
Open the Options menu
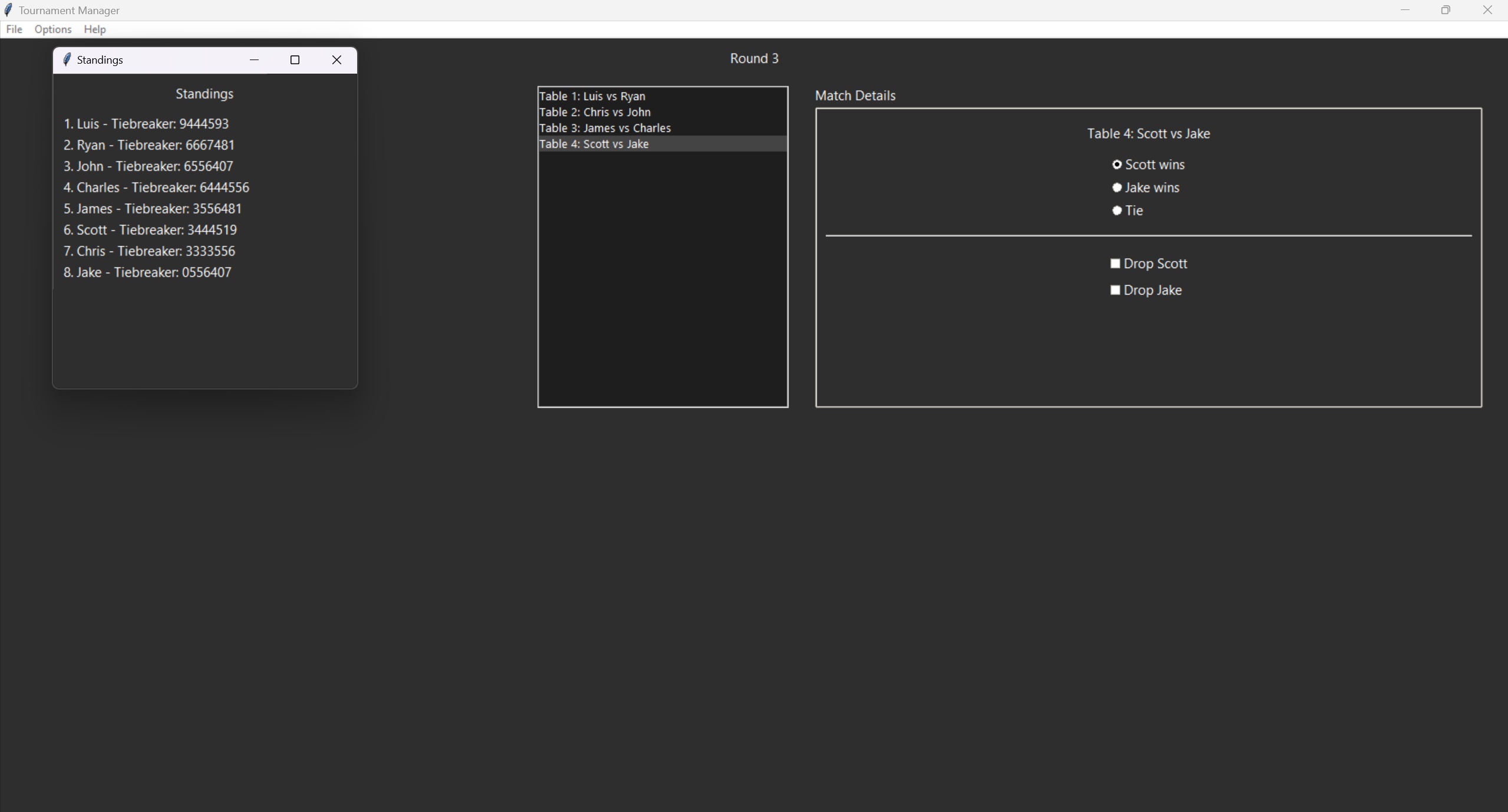(x=53, y=29)
